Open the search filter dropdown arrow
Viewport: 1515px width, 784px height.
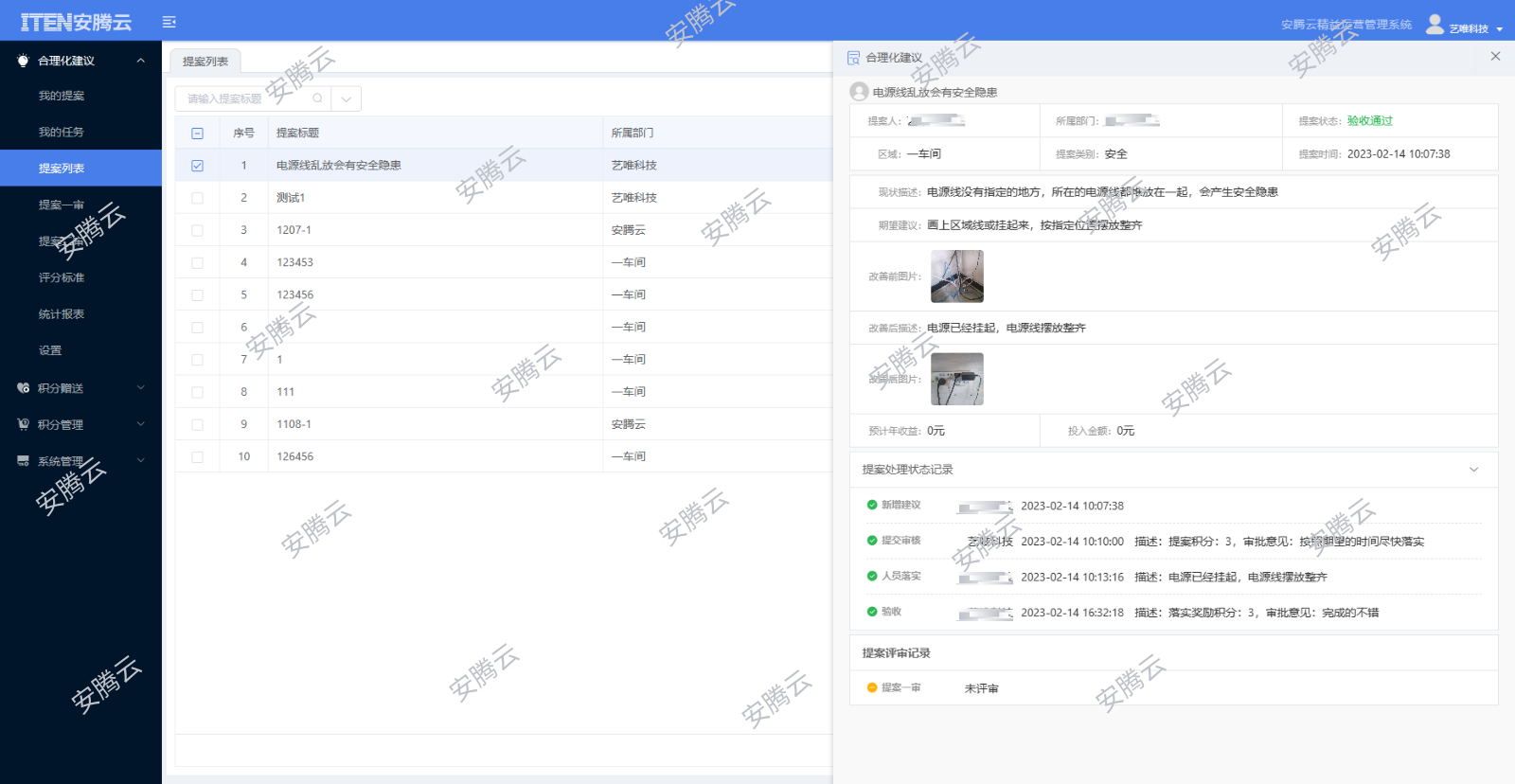[347, 98]
